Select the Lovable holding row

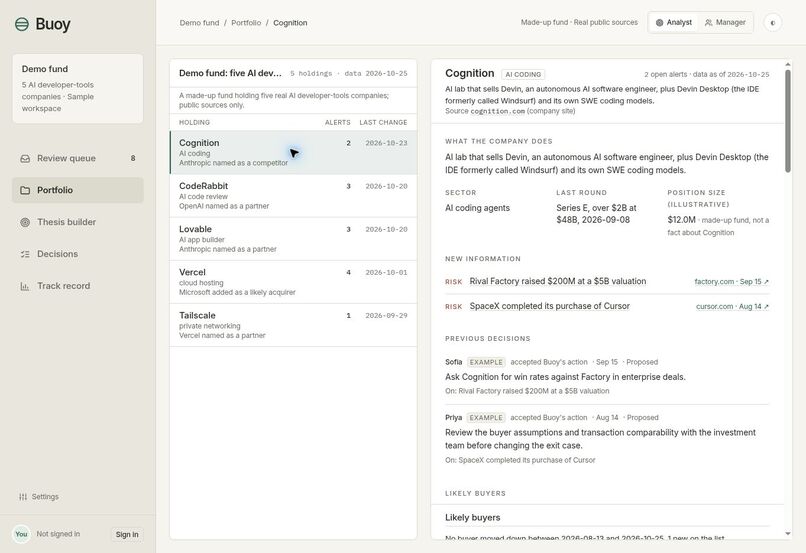[x=294, y=239]
